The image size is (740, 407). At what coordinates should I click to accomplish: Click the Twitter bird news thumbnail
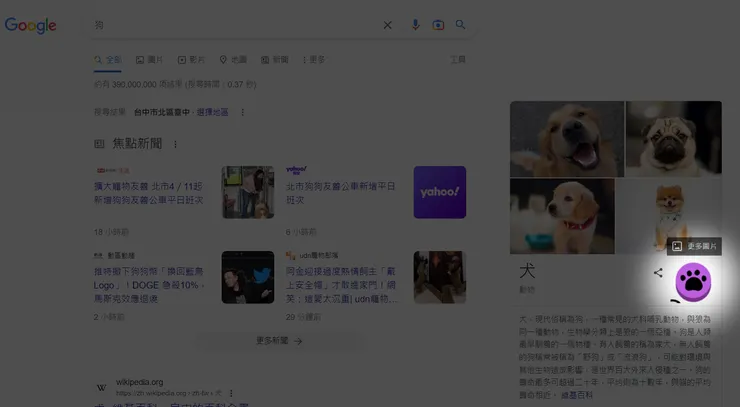click(248, 277)
